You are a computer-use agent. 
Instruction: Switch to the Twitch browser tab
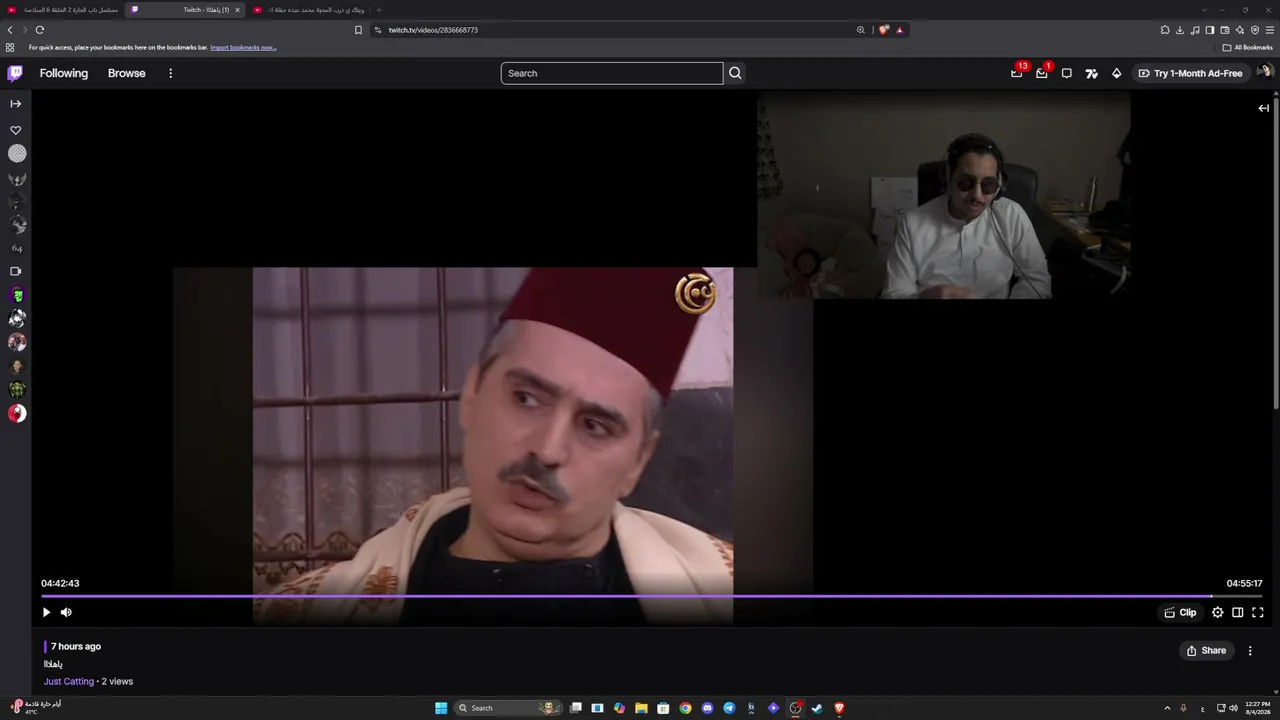pyautogui.click(x=185, y=10)
